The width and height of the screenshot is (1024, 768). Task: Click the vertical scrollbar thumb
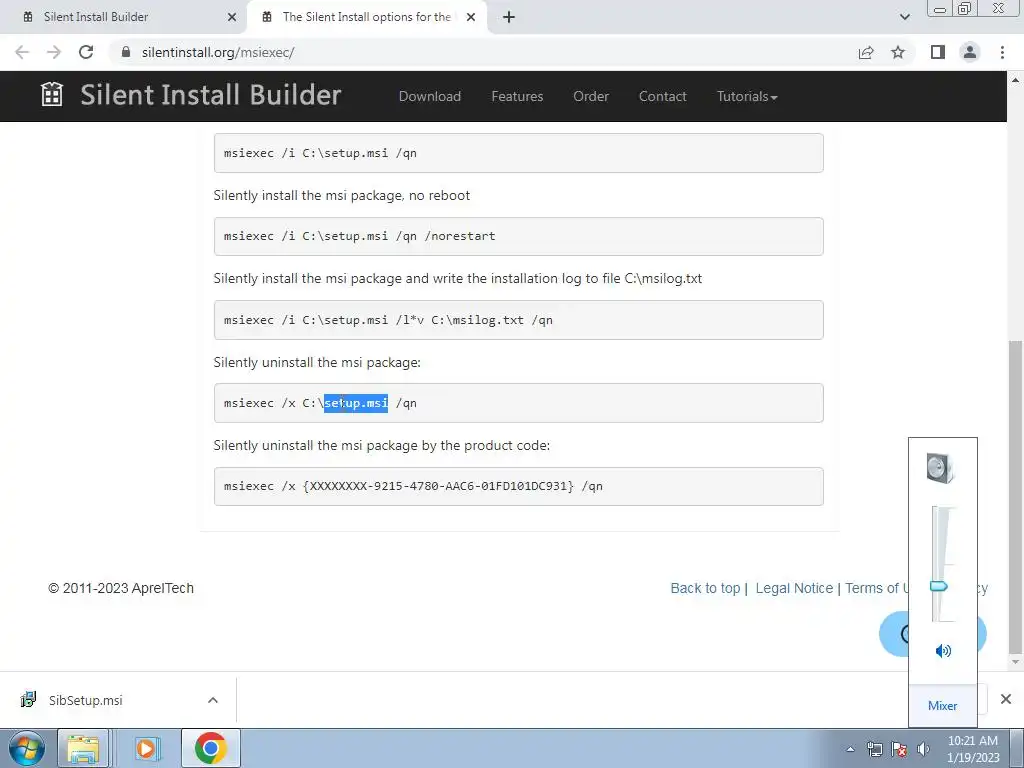(1015, 497)
